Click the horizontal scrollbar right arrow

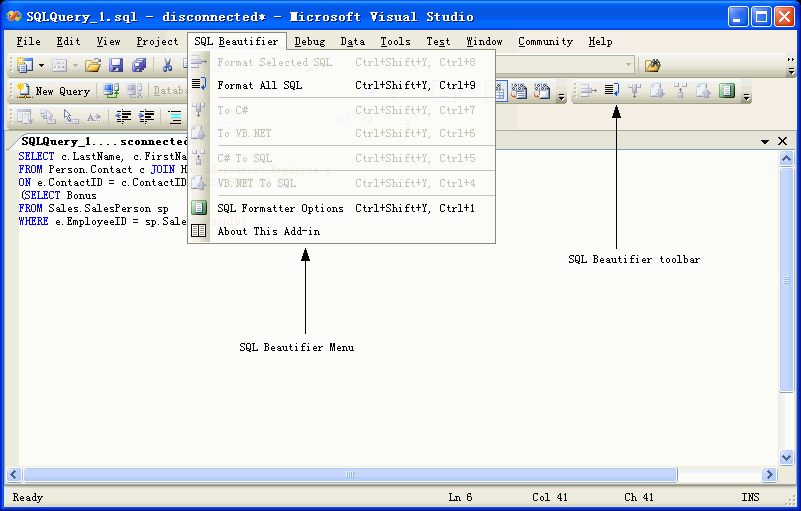point(769,475)
